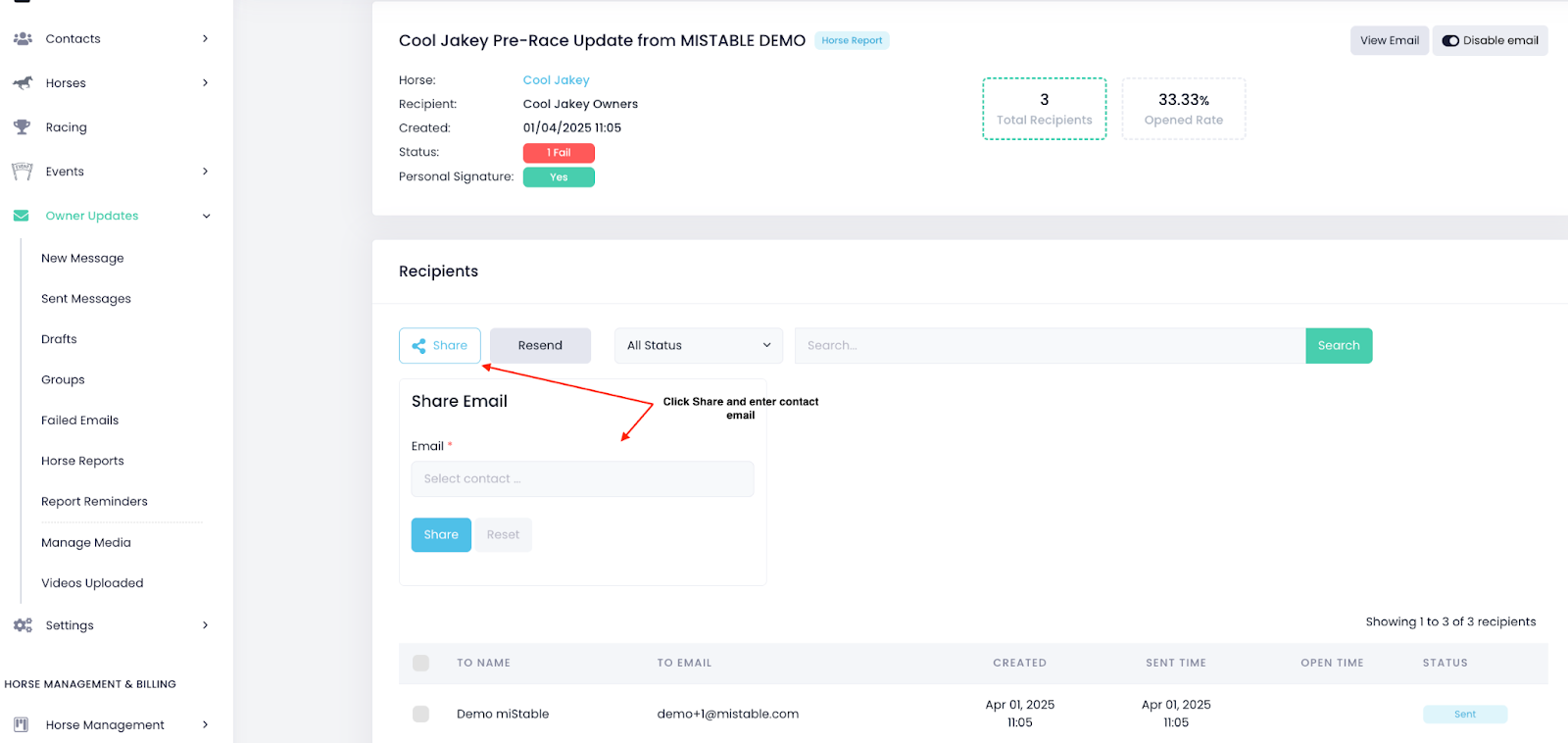The height and width of the screenshot is (743, 1568).
Task: Select the Horses icon in the sidebar
Action: (23, 82)
